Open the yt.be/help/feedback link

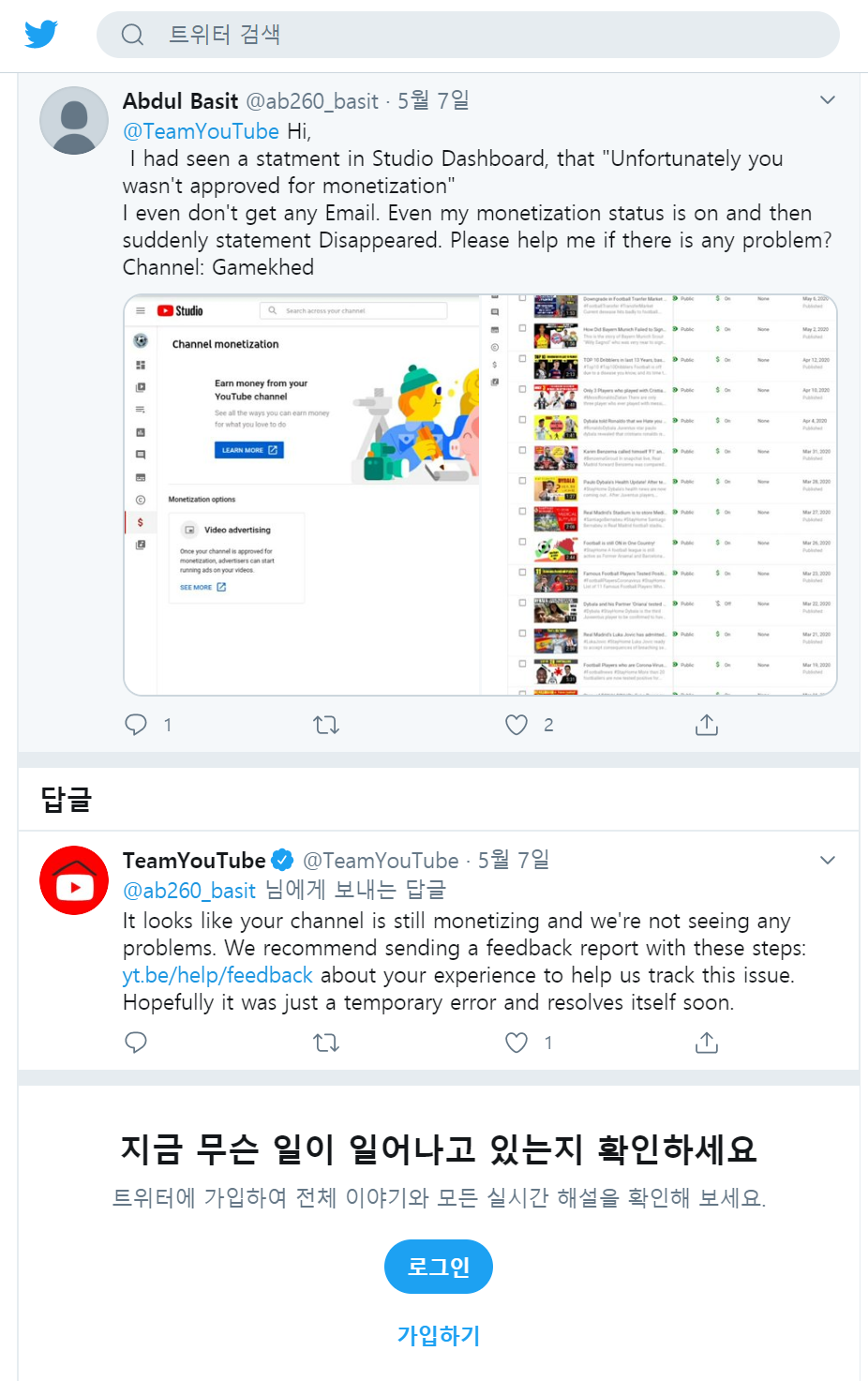[x=217, y=976]
